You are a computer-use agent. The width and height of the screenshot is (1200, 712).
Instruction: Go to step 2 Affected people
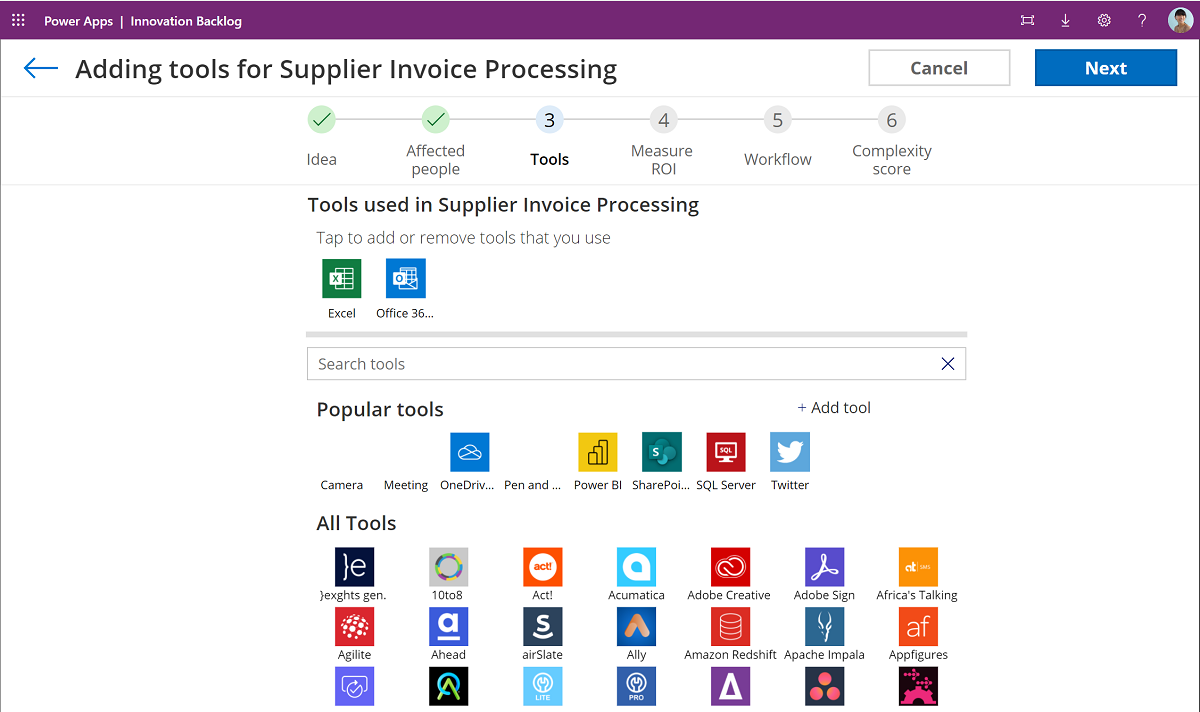click(x=435, y=120)
